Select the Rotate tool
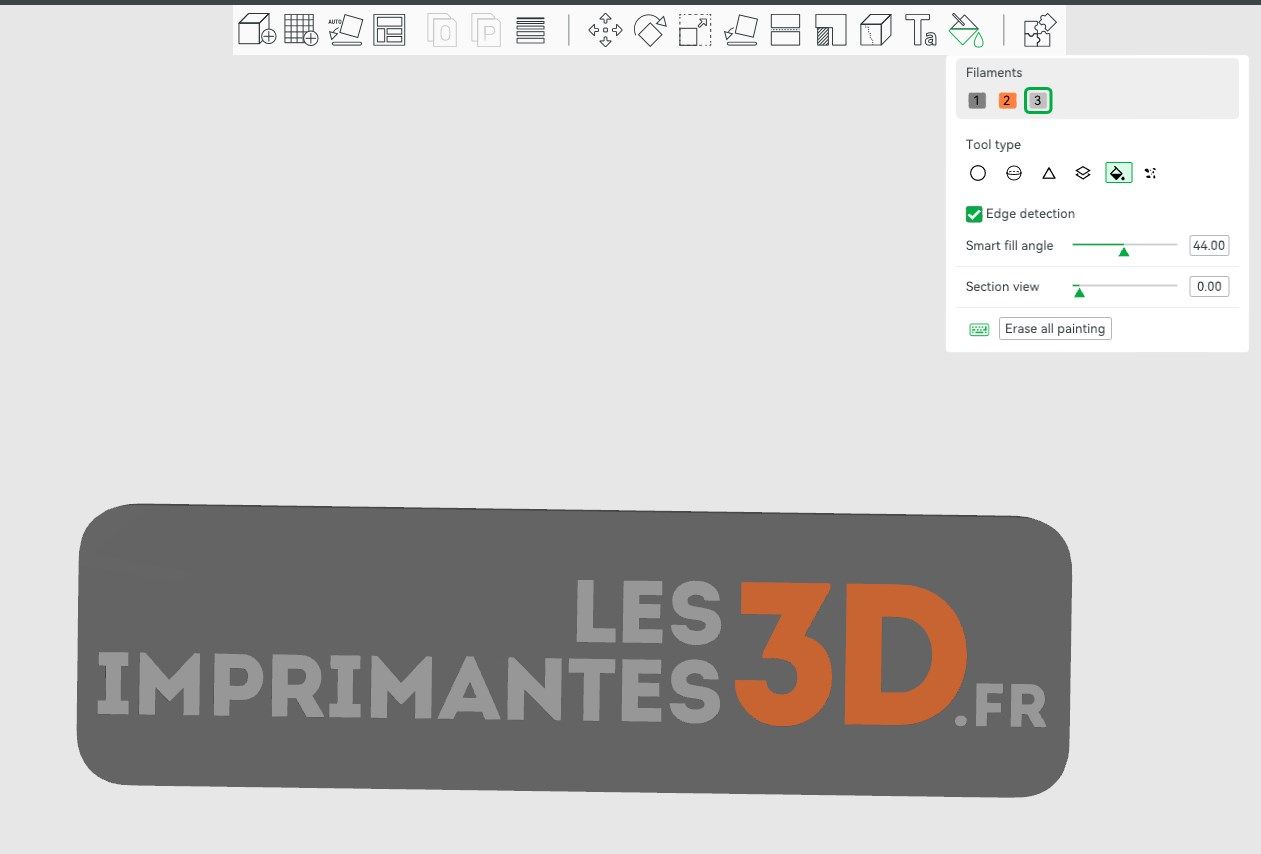 (650, 30)
